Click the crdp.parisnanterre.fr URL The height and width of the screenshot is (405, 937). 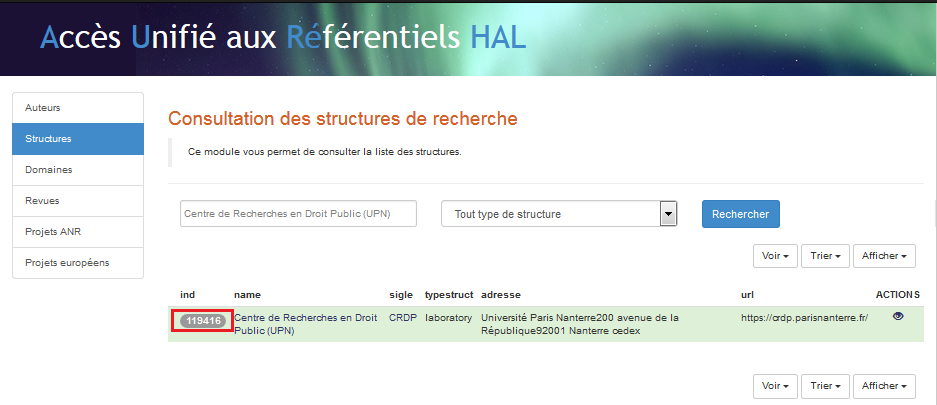pos(804,318)
